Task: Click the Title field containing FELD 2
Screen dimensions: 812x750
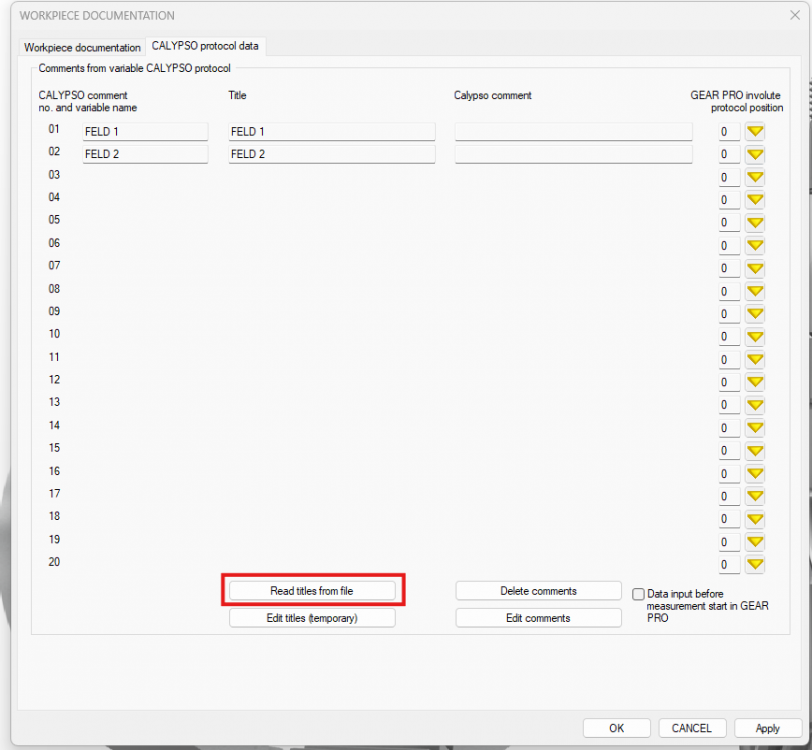Action: 331,155
